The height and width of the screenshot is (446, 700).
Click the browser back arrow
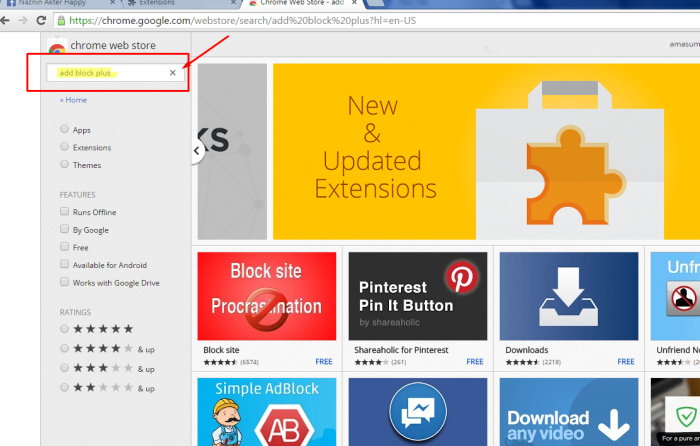tap(4, 21)
